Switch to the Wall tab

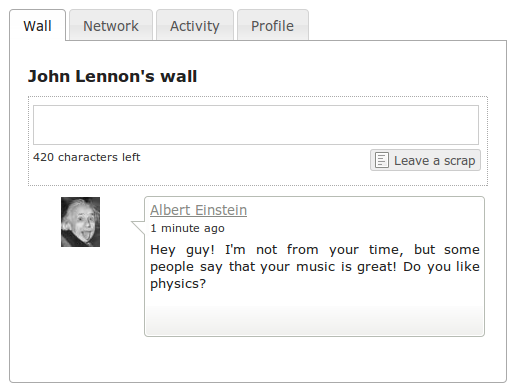[x=37, y=25]
